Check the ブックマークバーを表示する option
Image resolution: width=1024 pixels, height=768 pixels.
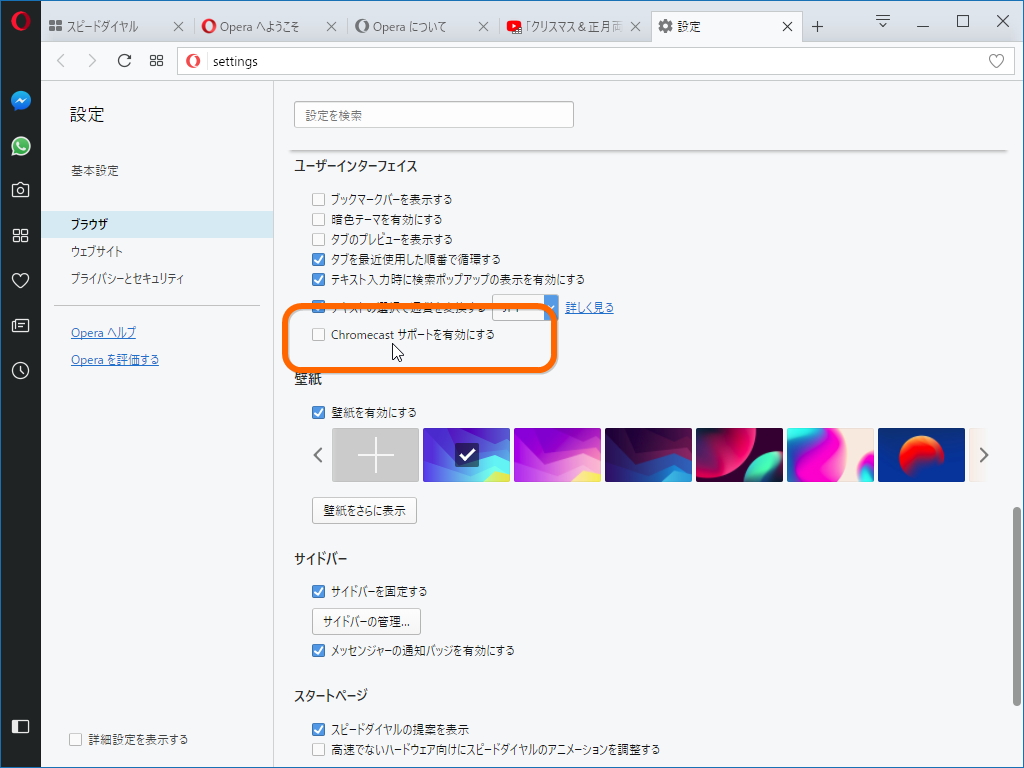(x=318, y=199)
